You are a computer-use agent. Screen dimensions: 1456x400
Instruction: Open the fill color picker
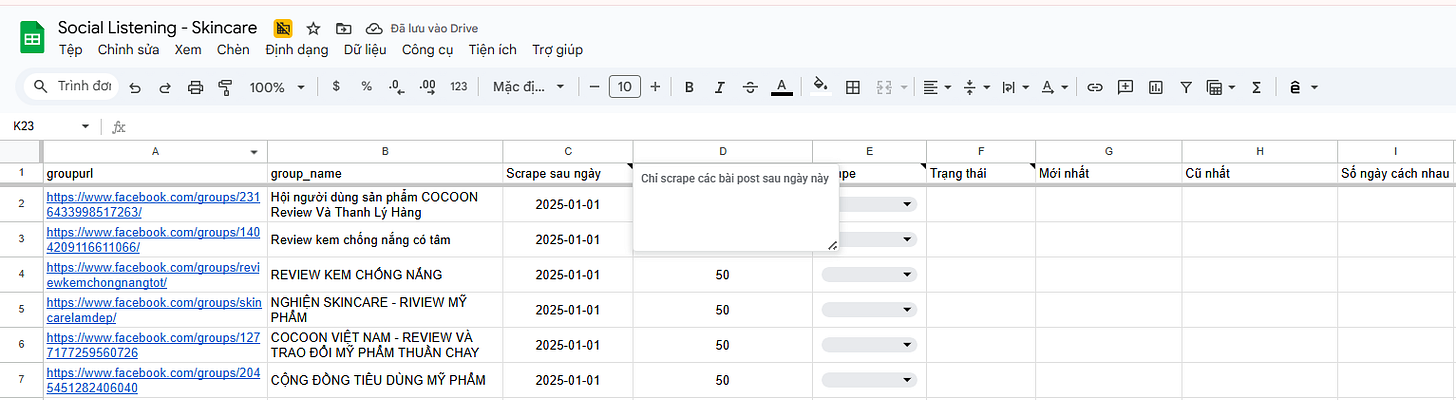[x=821, y=87]
